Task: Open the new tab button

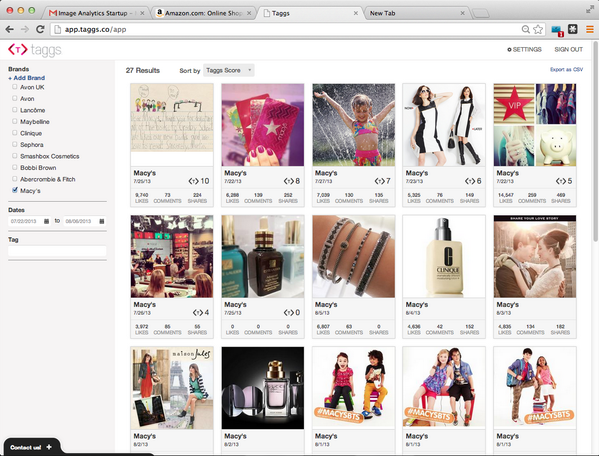Action: (x=481, y=14)
